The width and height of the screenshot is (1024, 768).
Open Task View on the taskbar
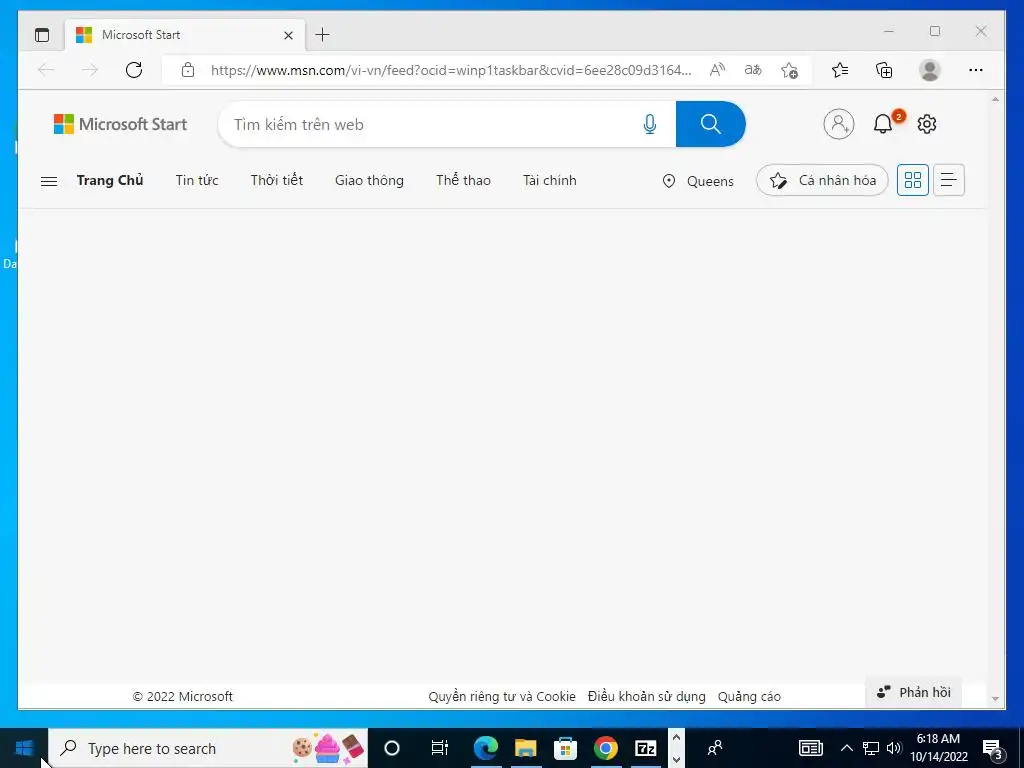[x=440, y=748]
